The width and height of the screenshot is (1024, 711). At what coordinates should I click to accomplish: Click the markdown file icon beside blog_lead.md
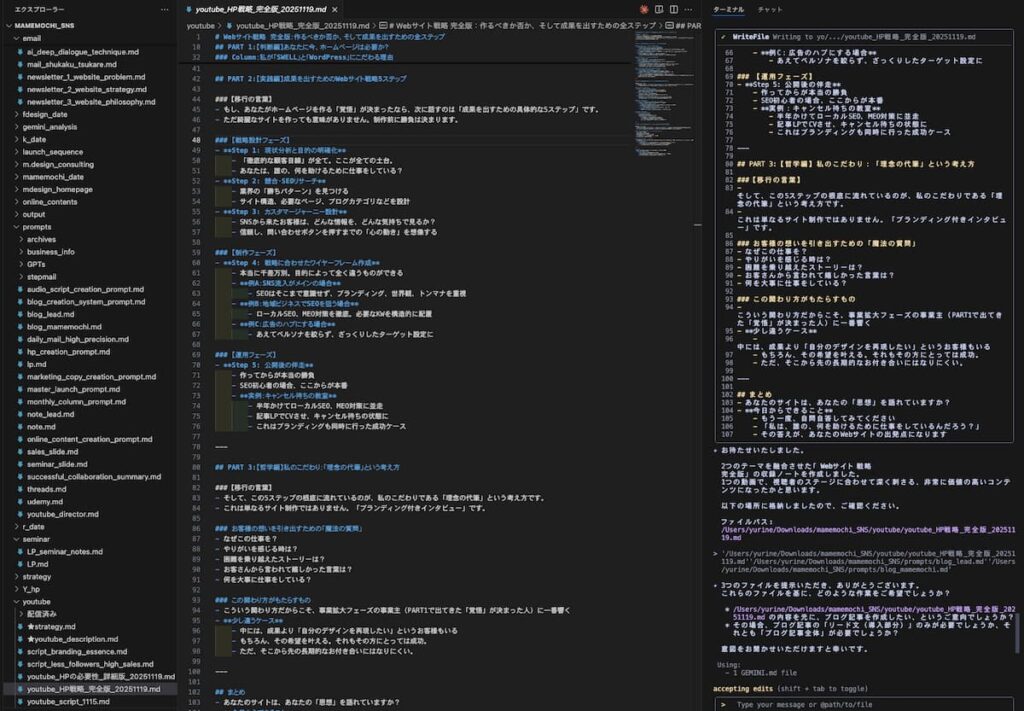(20, 314)
